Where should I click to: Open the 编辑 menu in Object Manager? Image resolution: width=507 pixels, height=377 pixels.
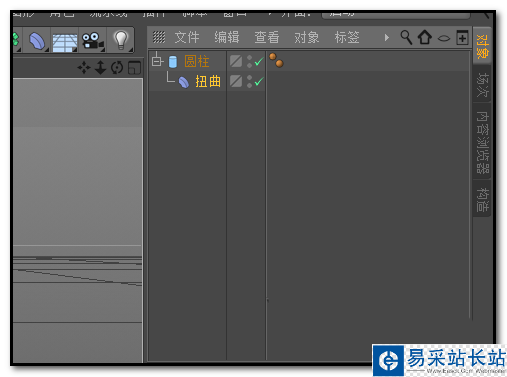point(227,37)
